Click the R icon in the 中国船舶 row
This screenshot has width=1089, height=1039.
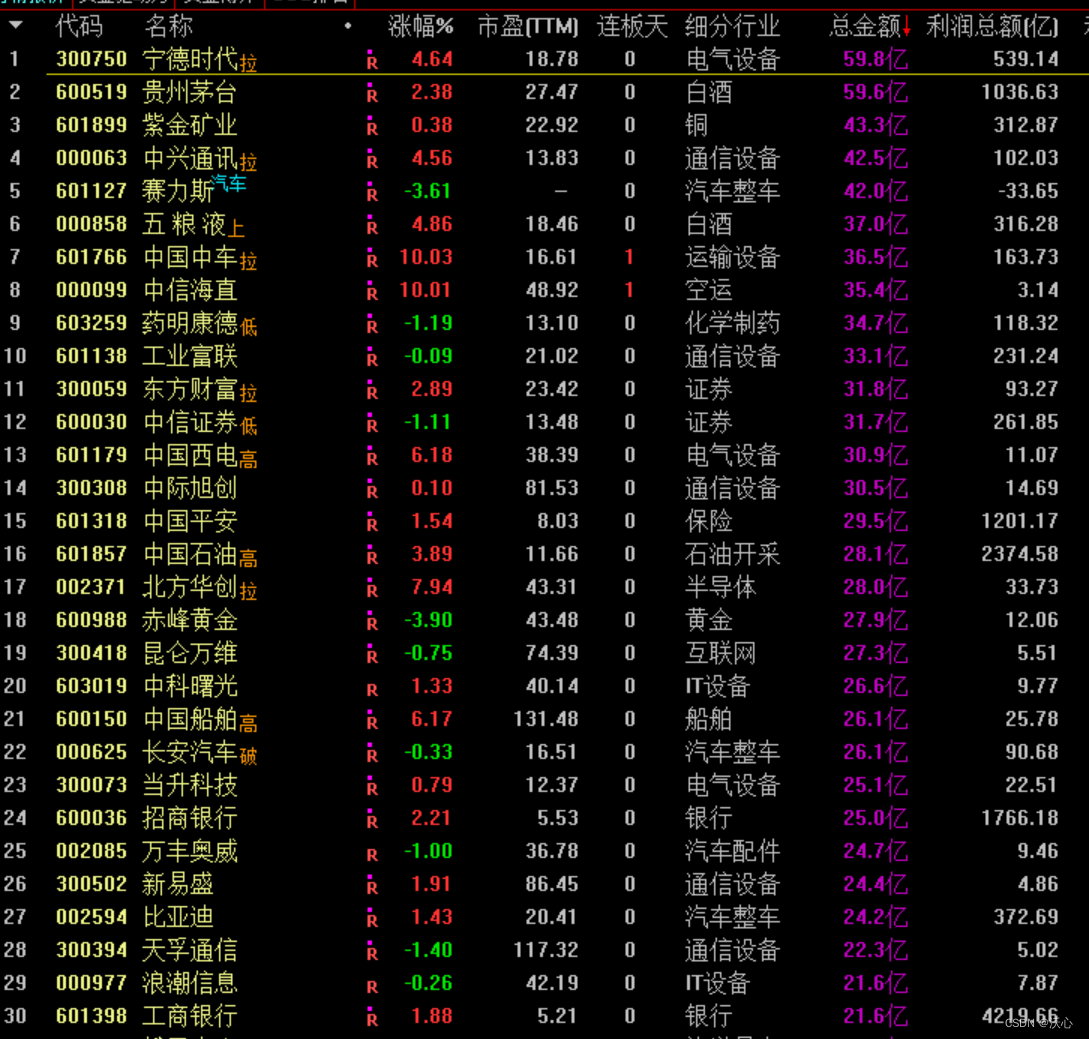[372, 720]
